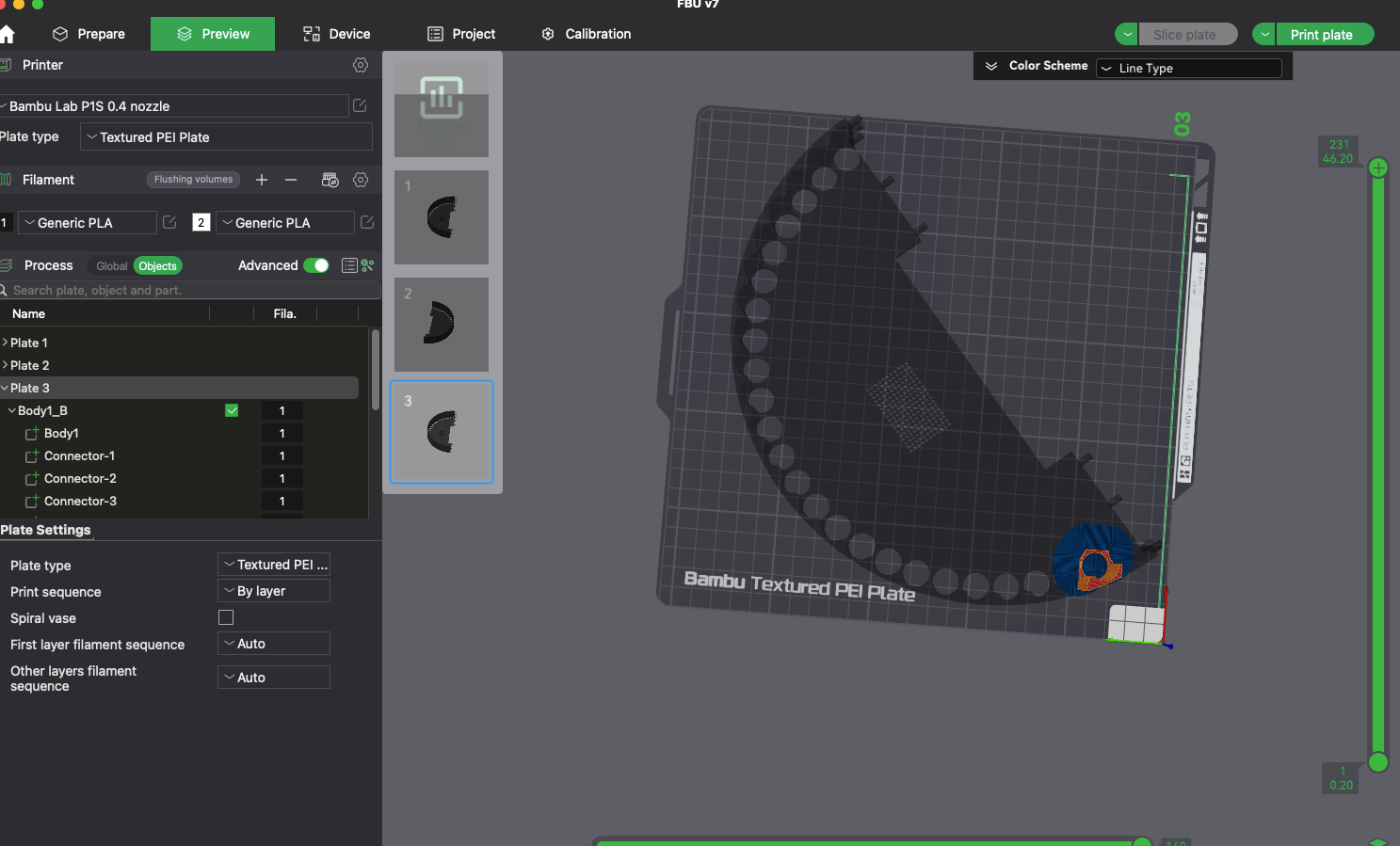Image resolution: width=1400 pixels, height=846 pixels.
Task: Switch process scope to Objects
Action: point(158,266)
